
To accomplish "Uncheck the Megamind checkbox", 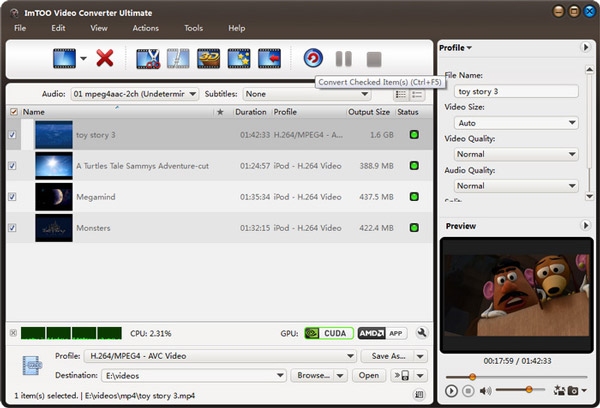I will pos(12,197).
